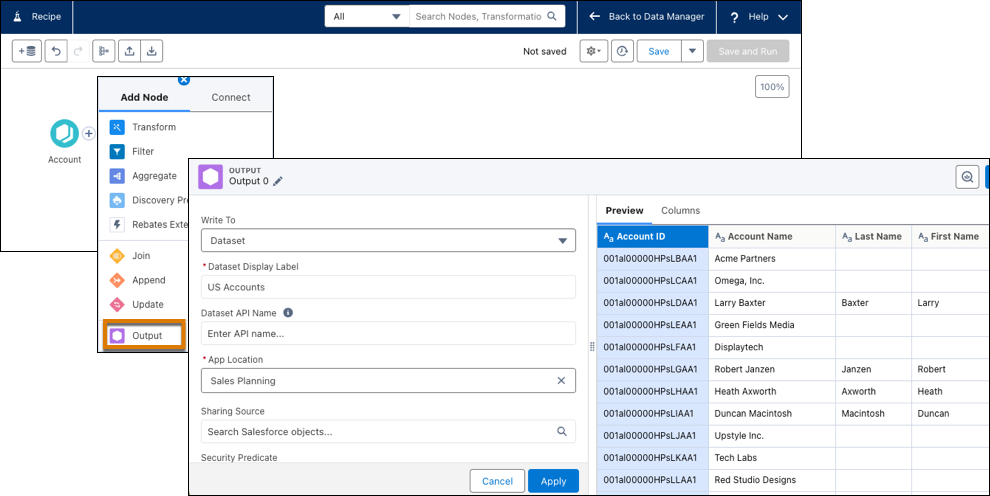The width and height of the screenshot is (990, 496).
Task: Switch to the Columns tab
Action: [x=680, y=211]
